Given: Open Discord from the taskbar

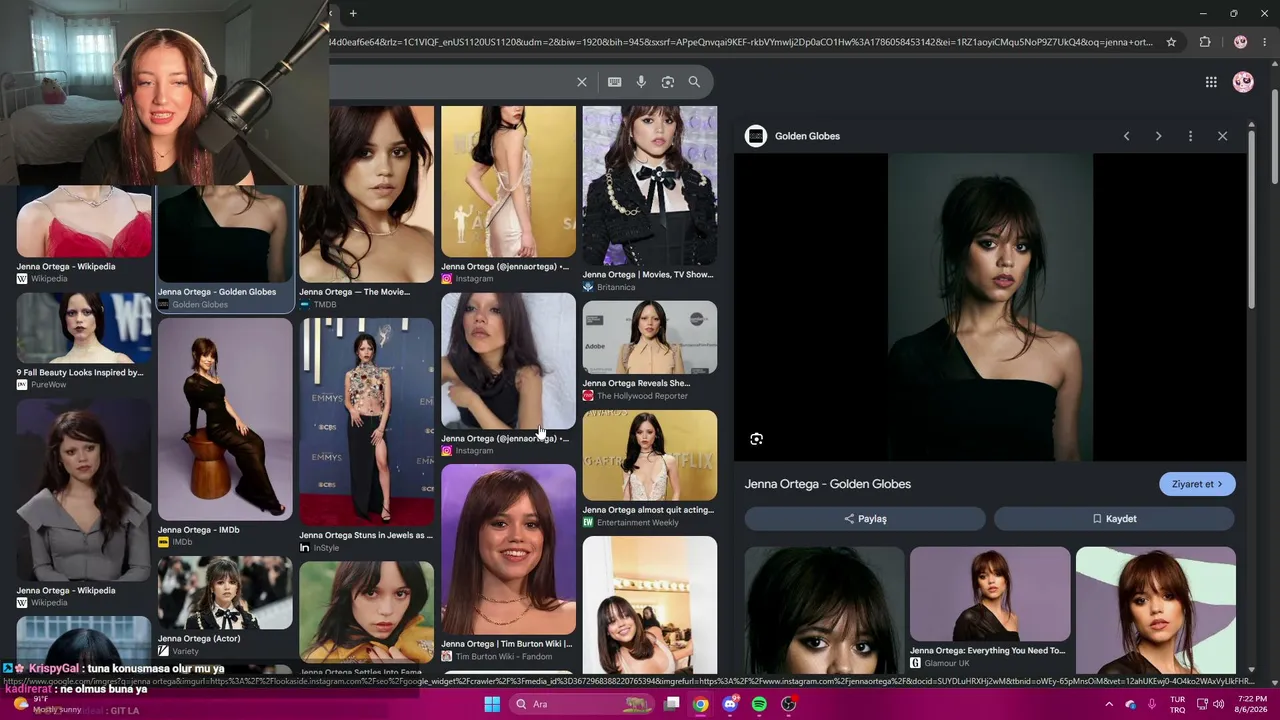Looking at the screenshot, I should [x=730, y=704].
